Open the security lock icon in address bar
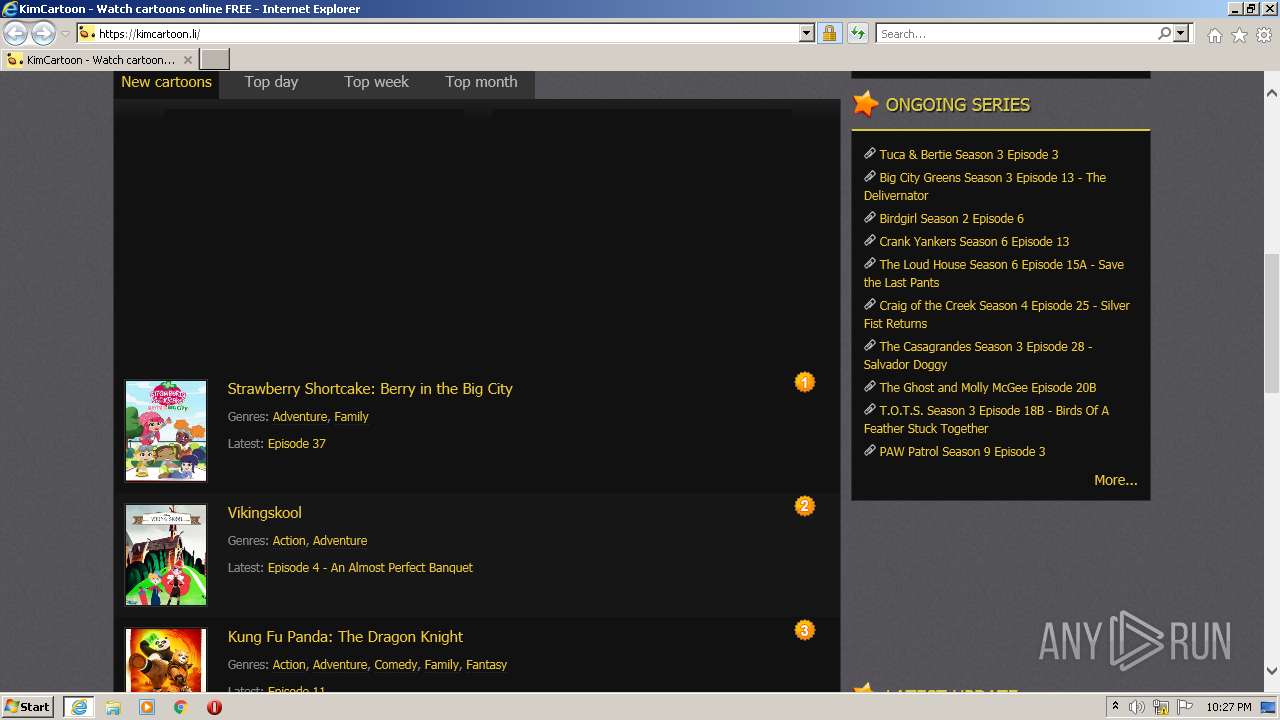1280x720 pixels. (829, 33)
